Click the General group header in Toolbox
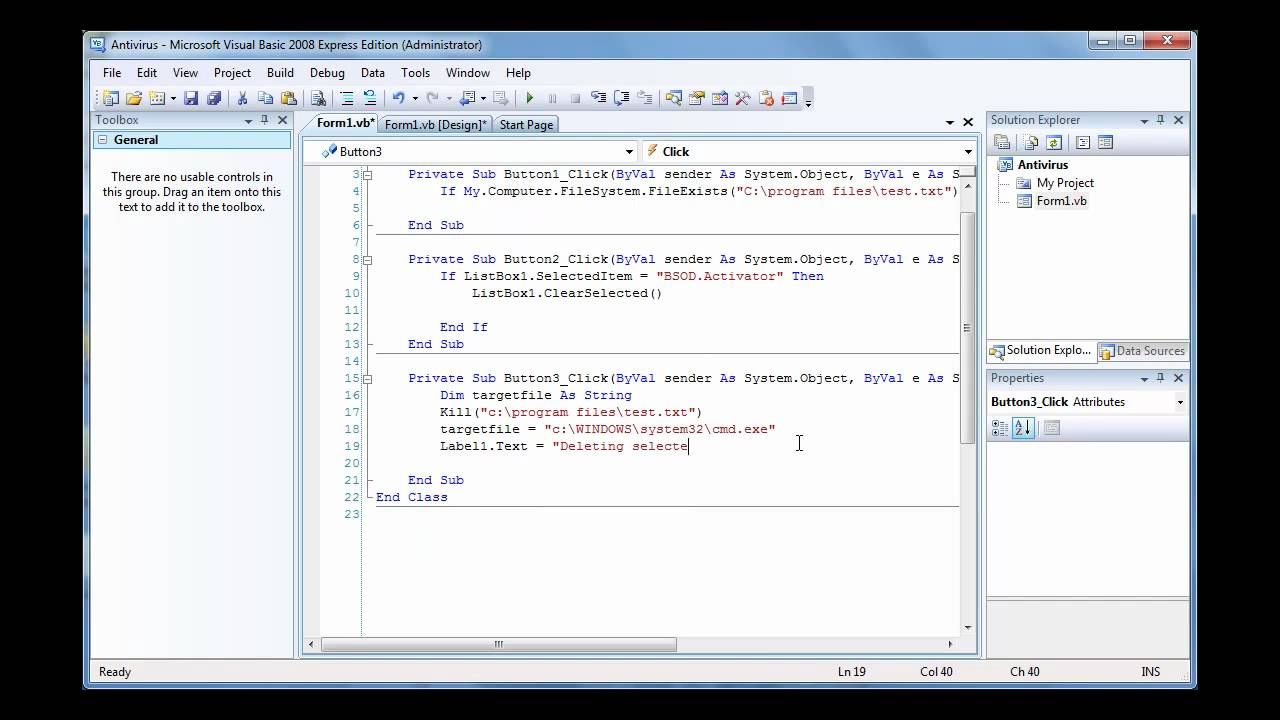1280x720 pixels. [190, 140]
